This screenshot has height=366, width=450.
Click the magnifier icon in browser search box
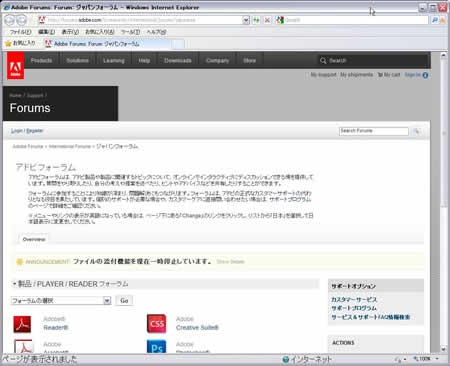(x=434, y=20)
